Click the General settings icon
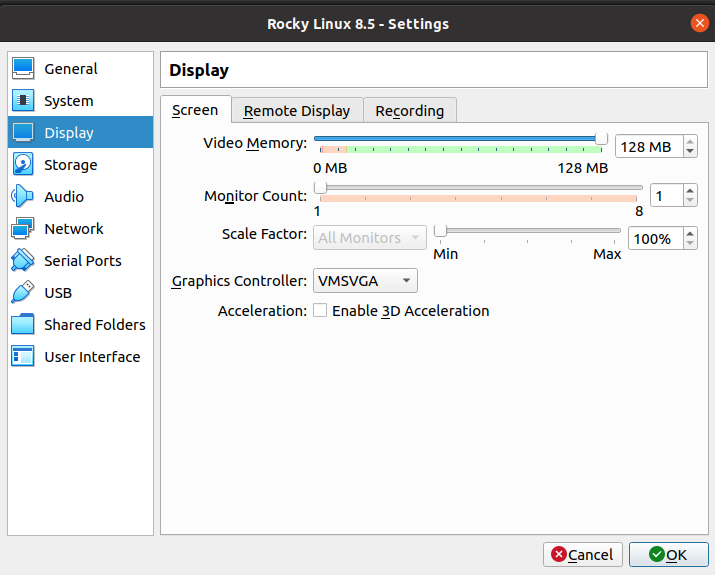 23,69
